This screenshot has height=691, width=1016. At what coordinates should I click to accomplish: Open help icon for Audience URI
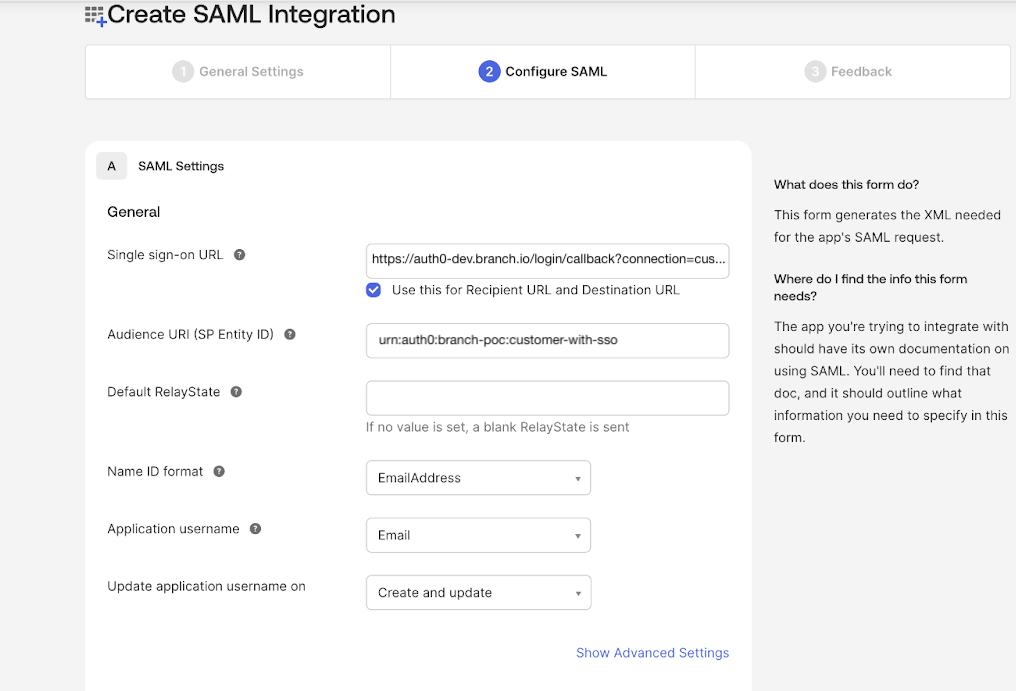(290, 334)
